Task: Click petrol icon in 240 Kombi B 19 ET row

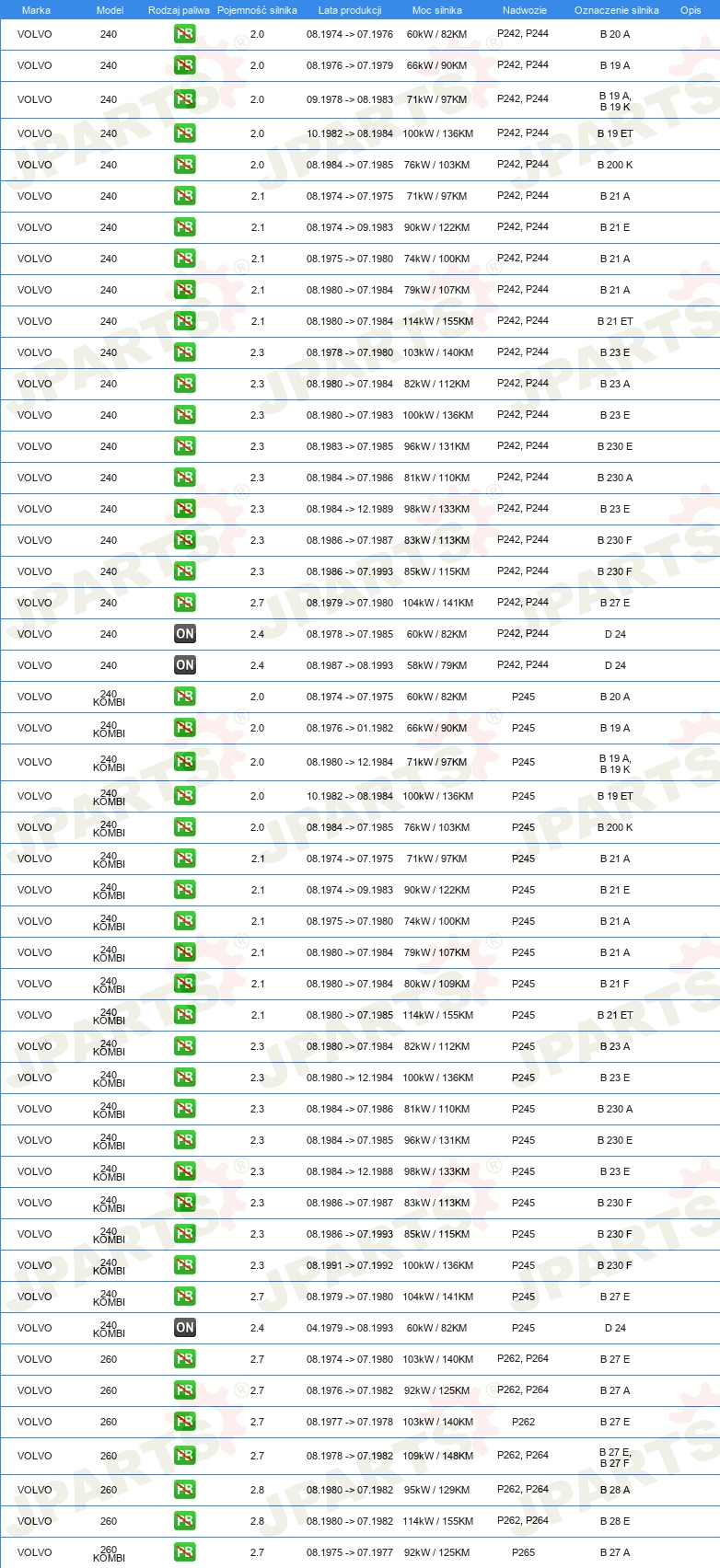Action: (x=185, y=796)
